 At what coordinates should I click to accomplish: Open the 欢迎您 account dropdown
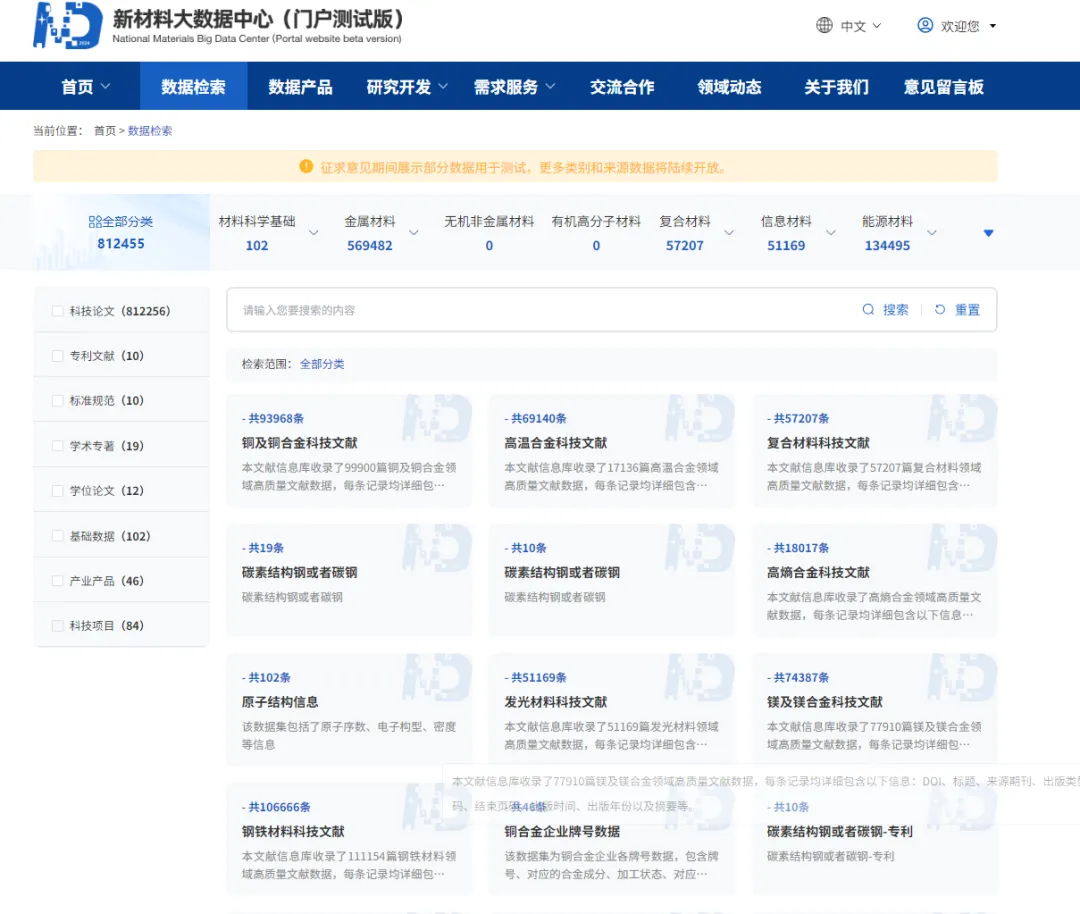(968, 26)
